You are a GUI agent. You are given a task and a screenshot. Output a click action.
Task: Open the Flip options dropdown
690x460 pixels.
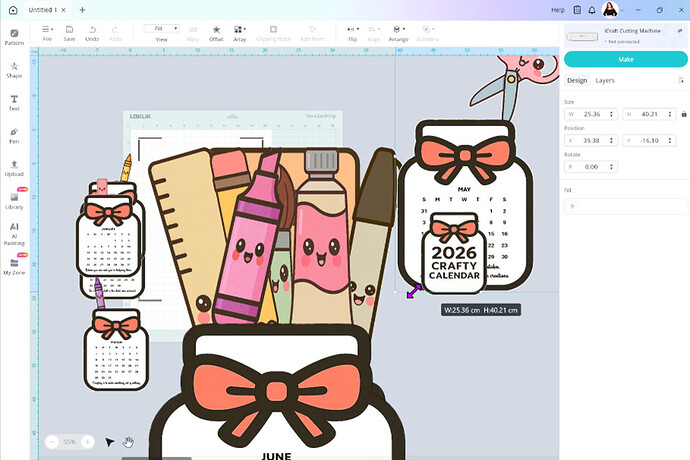[x=353, y=33]
